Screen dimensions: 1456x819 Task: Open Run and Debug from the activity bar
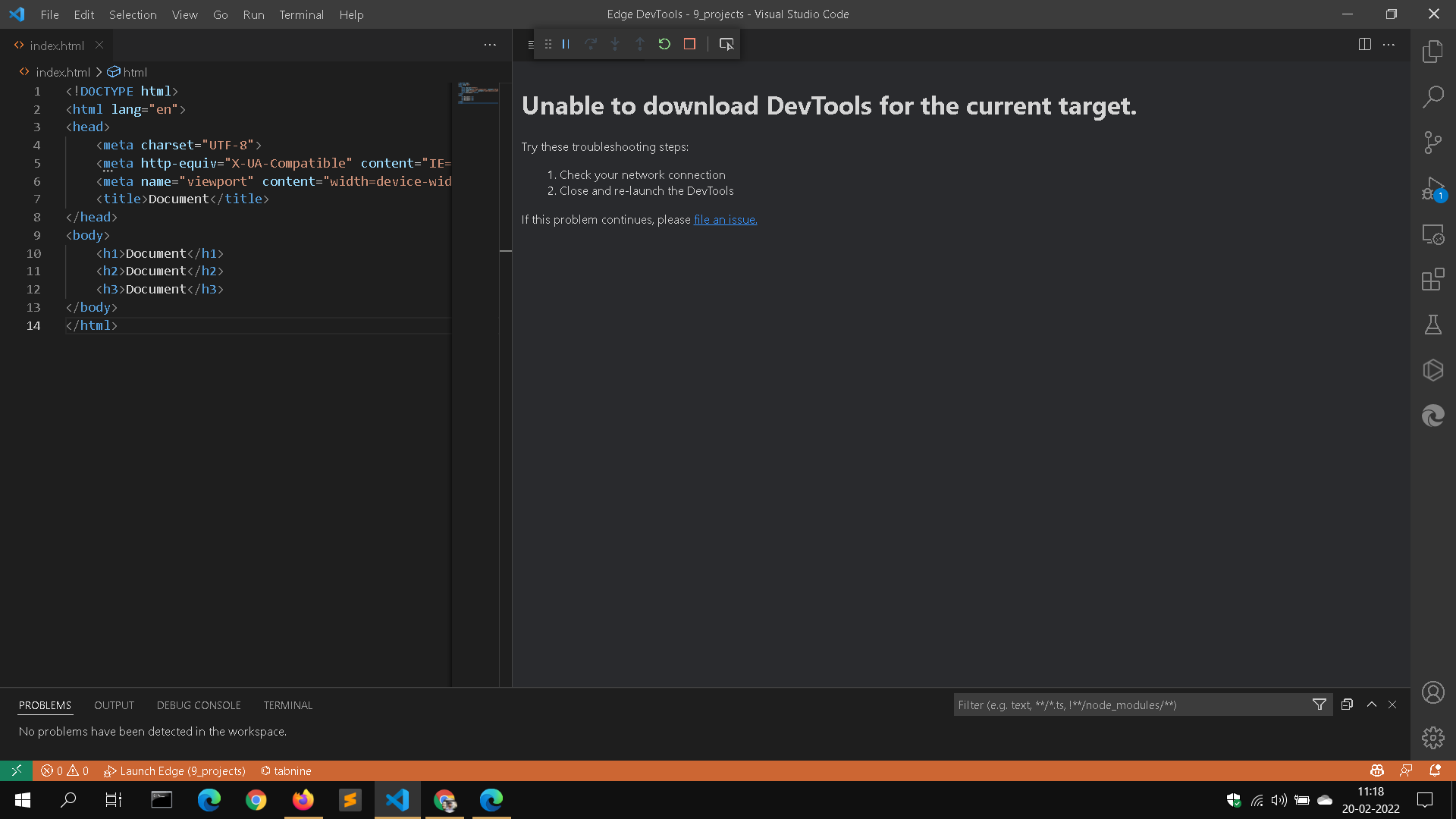(x=1433, y=188)
